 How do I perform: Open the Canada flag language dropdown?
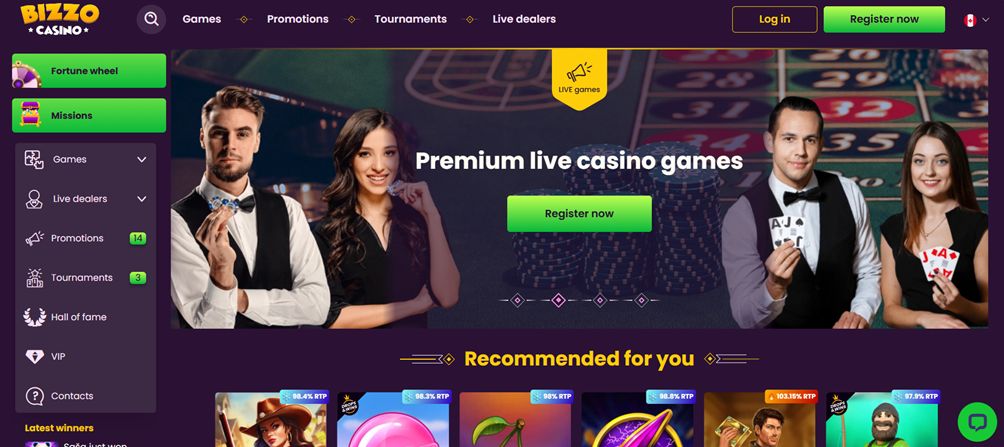(x=976, y=20)
